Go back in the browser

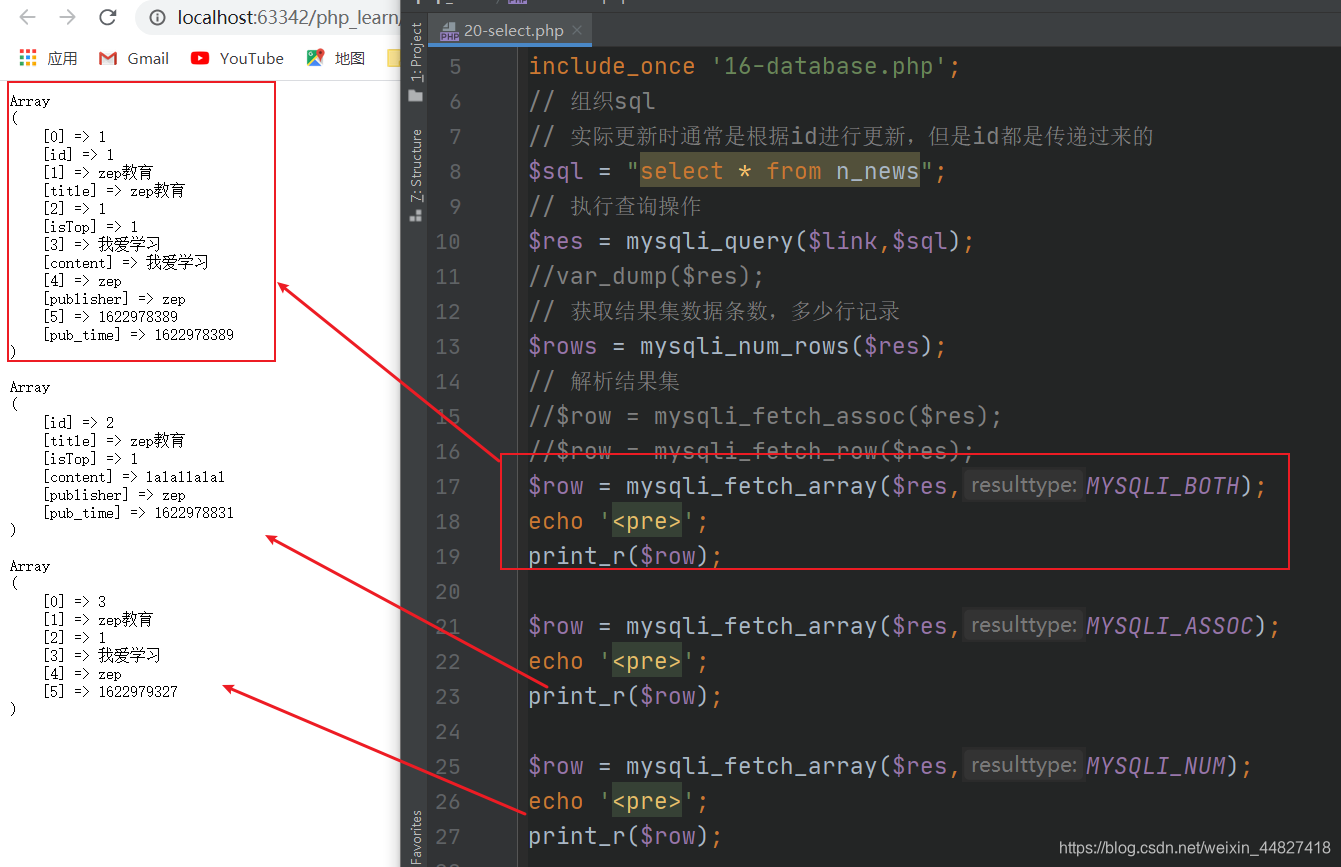tap(28, 17)
